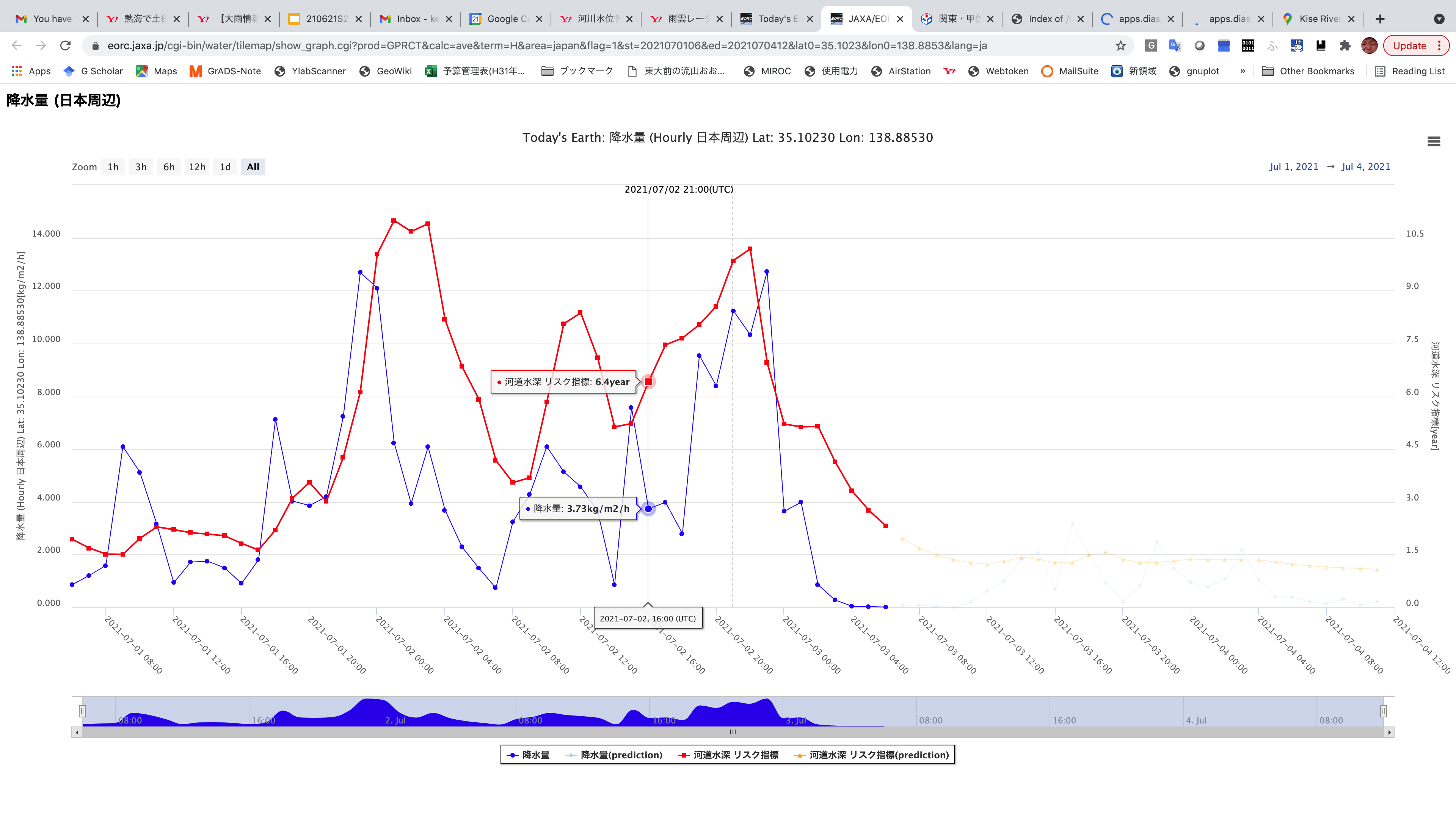Open the Webtoken bookmark
Image resolution: width=1456 pixels, height=819 pixels.
coord(998,71)
